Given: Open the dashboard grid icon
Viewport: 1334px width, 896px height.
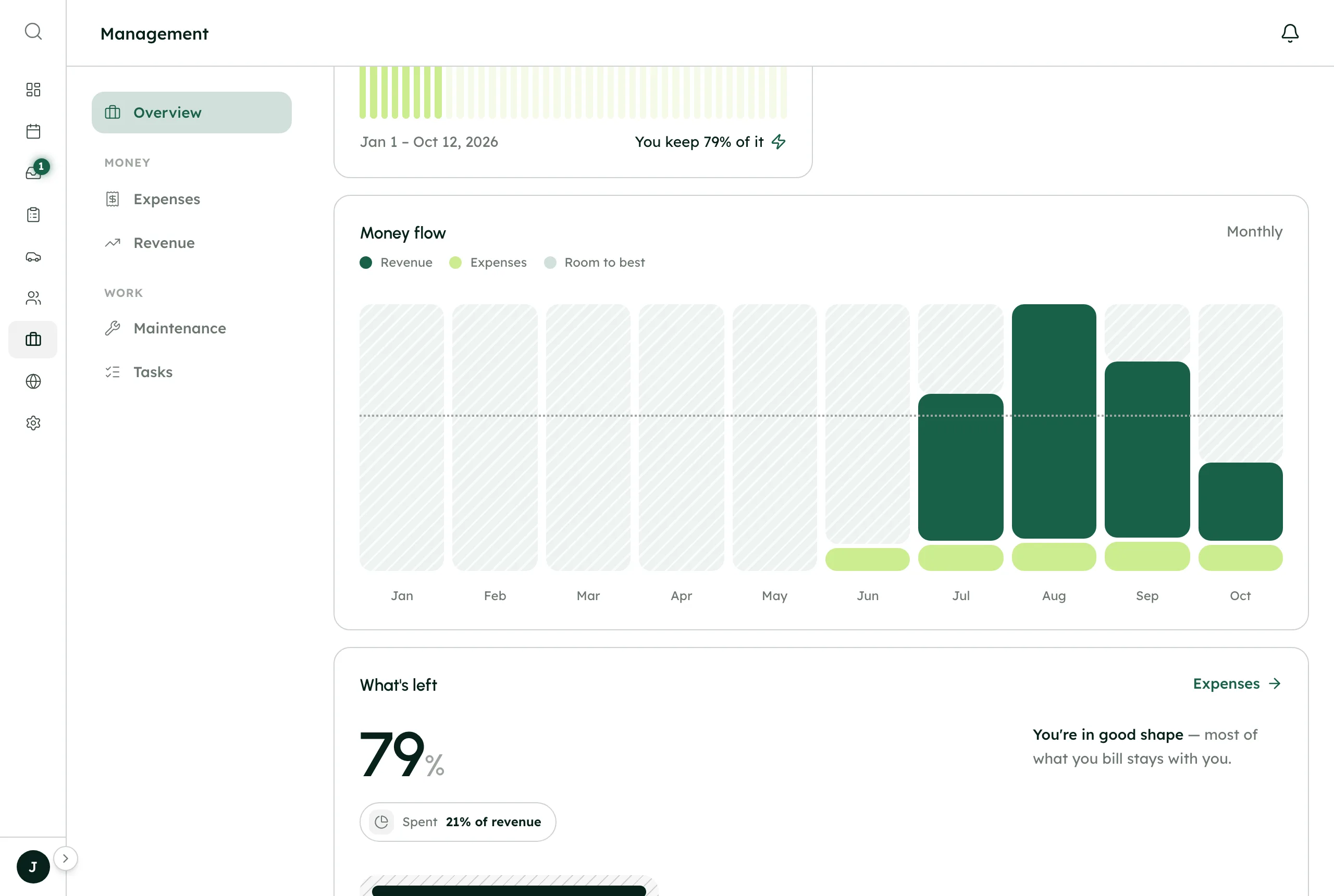Looking at the screenshot, I should click(x=33, y=90).
